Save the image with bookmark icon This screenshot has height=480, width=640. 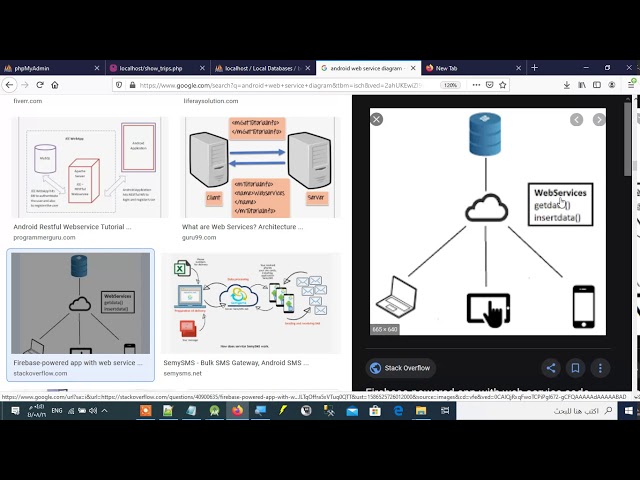(x=575, y=368)
